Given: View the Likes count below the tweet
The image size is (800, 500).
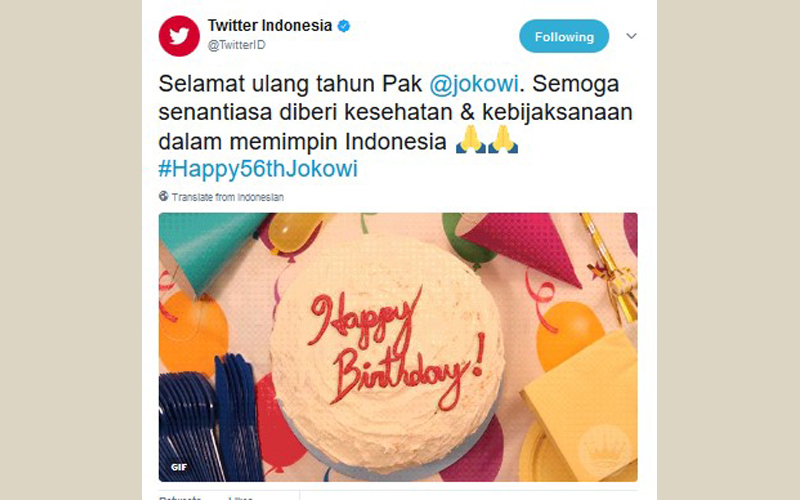Looking at the screenshot, I should 240,497.
